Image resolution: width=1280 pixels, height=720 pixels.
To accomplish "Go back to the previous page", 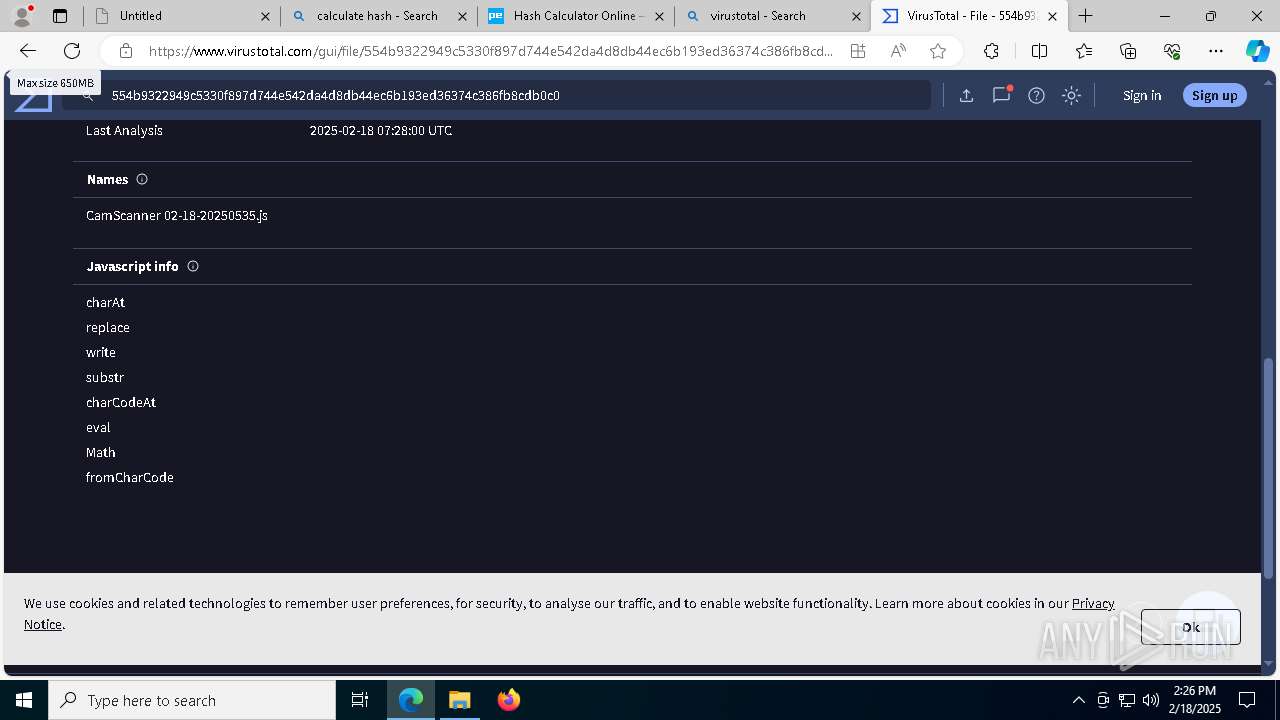I will pos(28,51).
